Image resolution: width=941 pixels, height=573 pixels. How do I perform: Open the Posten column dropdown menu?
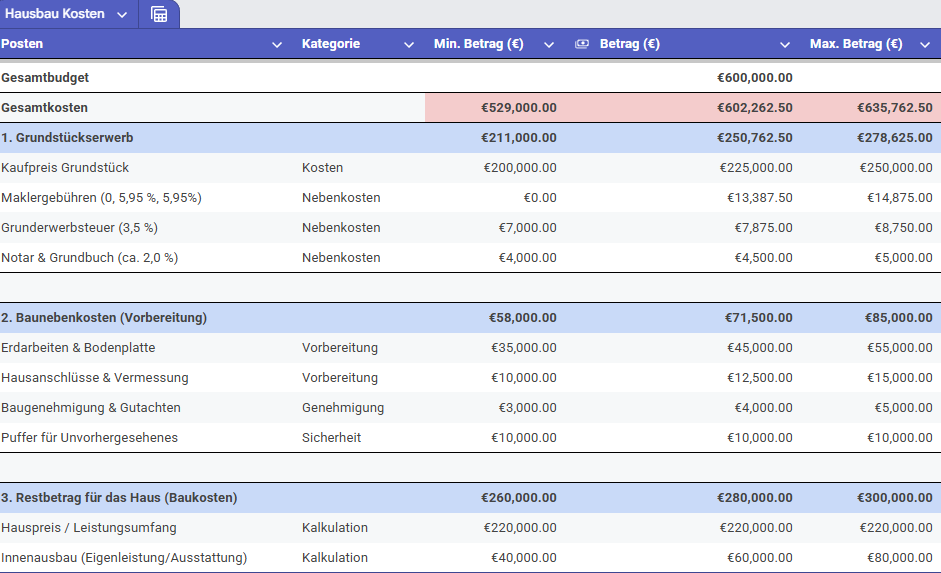pyautogui.click(x=277, y=45)
